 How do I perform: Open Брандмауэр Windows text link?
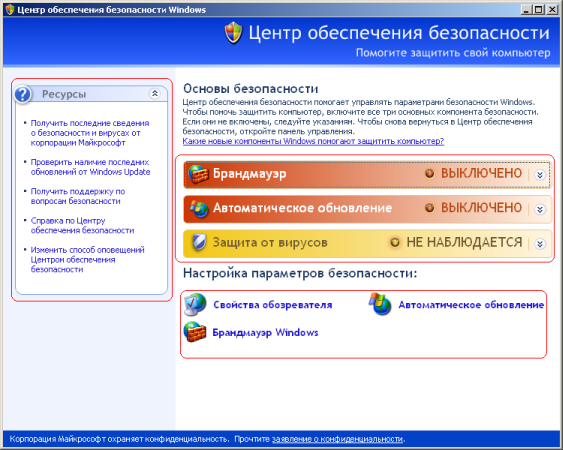point(265,333)
